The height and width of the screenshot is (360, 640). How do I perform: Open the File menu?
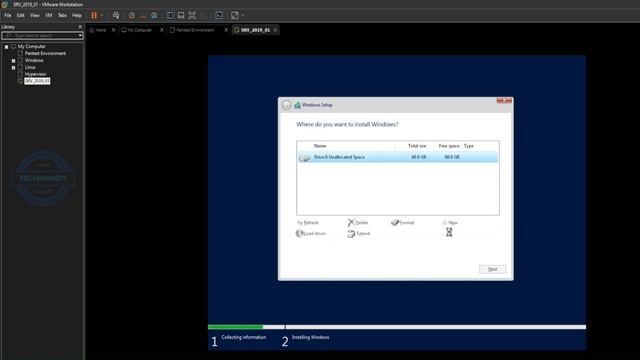pos(8,16)
